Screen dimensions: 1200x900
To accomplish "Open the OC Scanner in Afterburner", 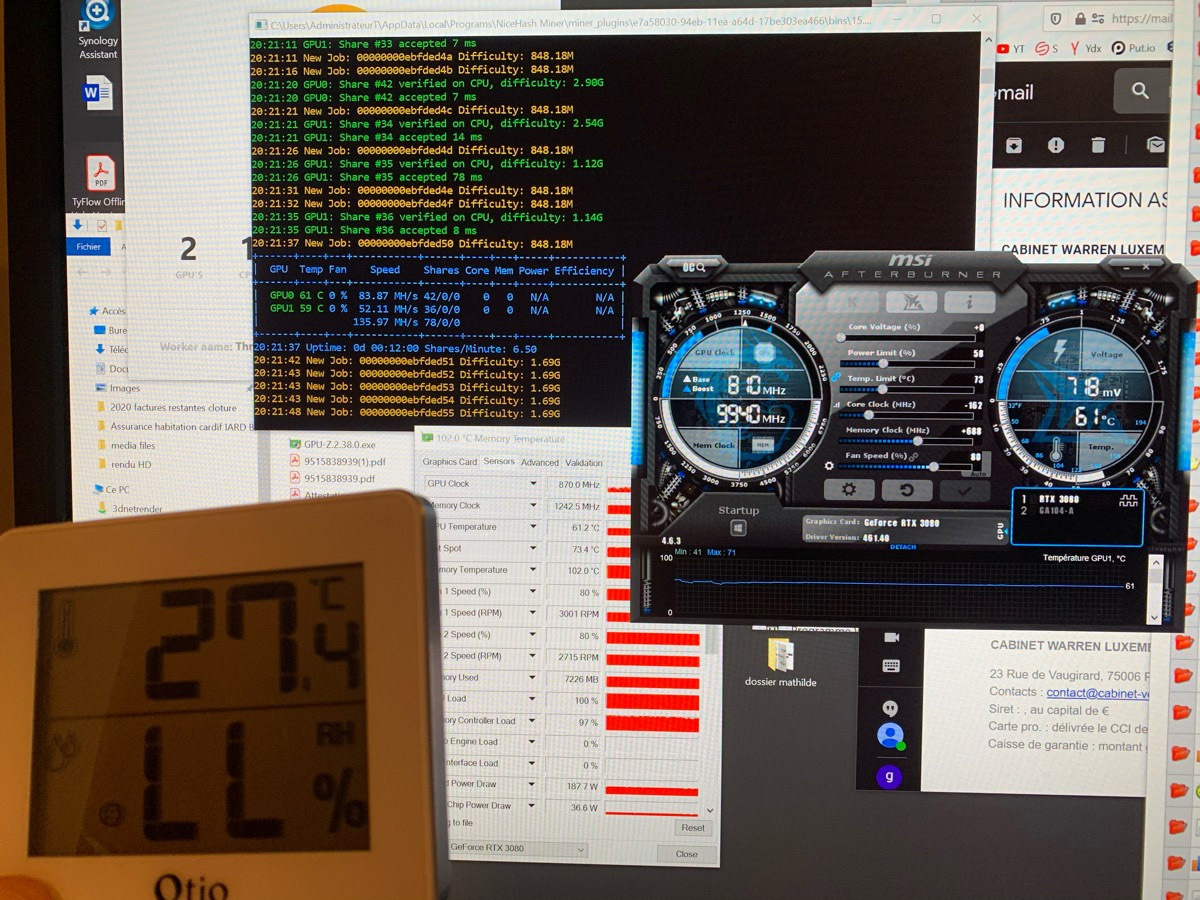I will [694, 267].
